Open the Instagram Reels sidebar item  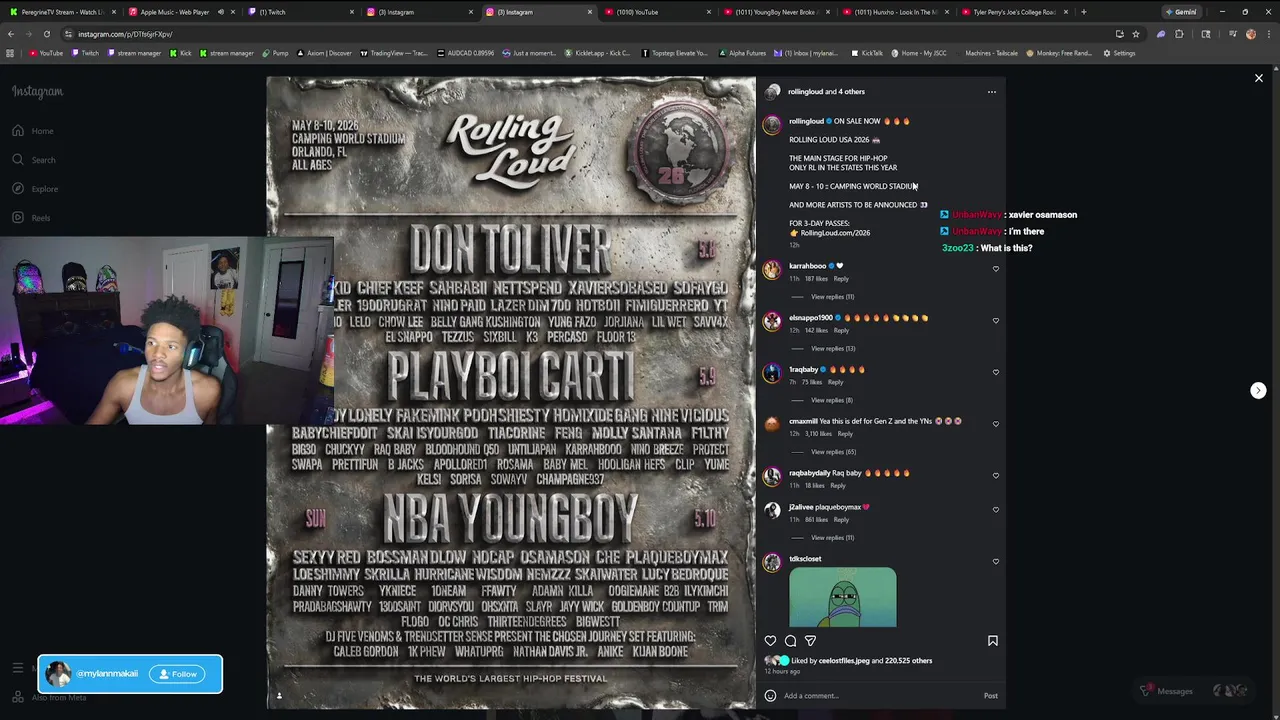pyautogui.click(x=31, y=218)
